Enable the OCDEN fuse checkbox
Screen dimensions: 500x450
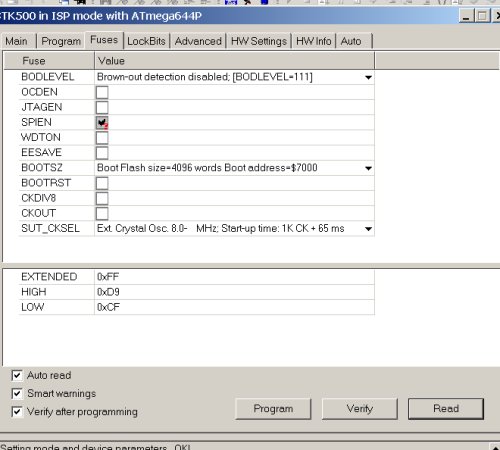(102, 92)
